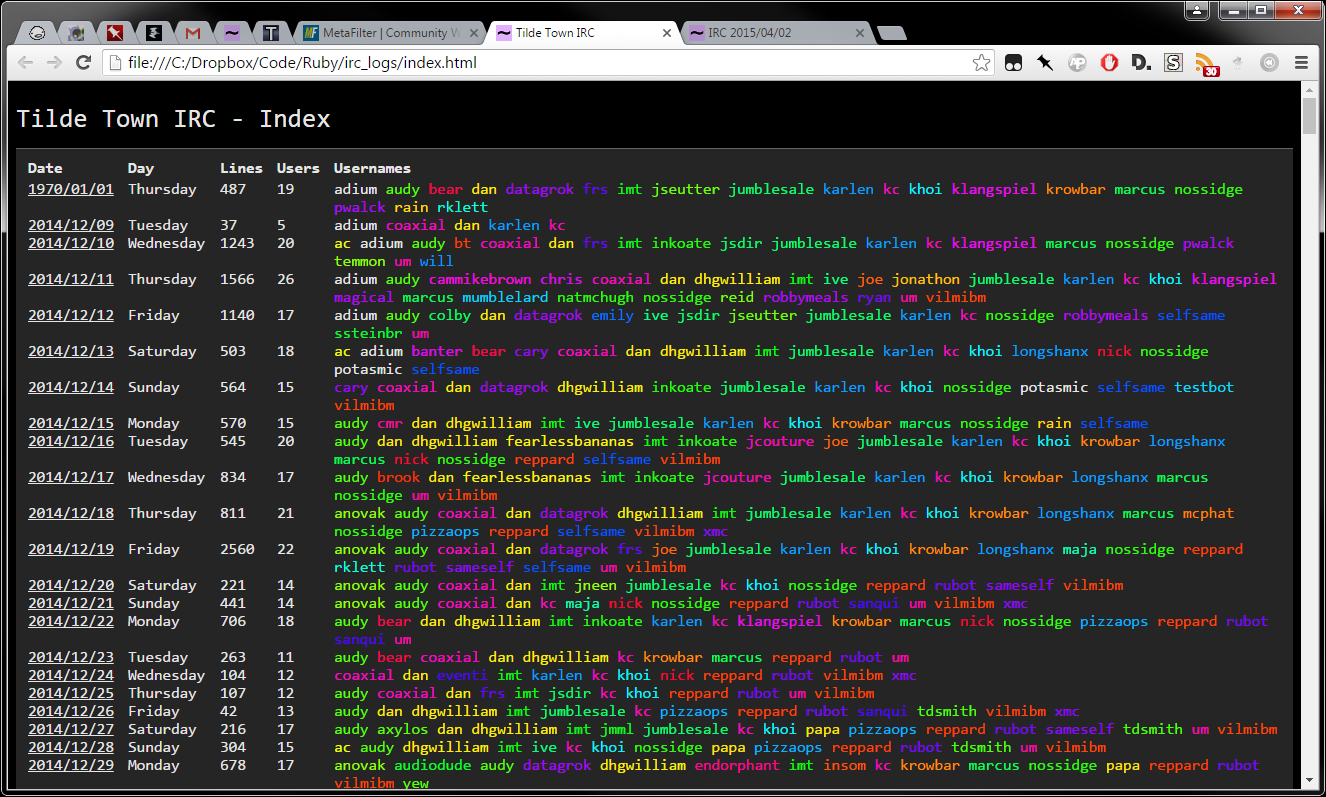Open the 2014/12/24 log link
1326x797 pixels.
click(x=71, y=675)
